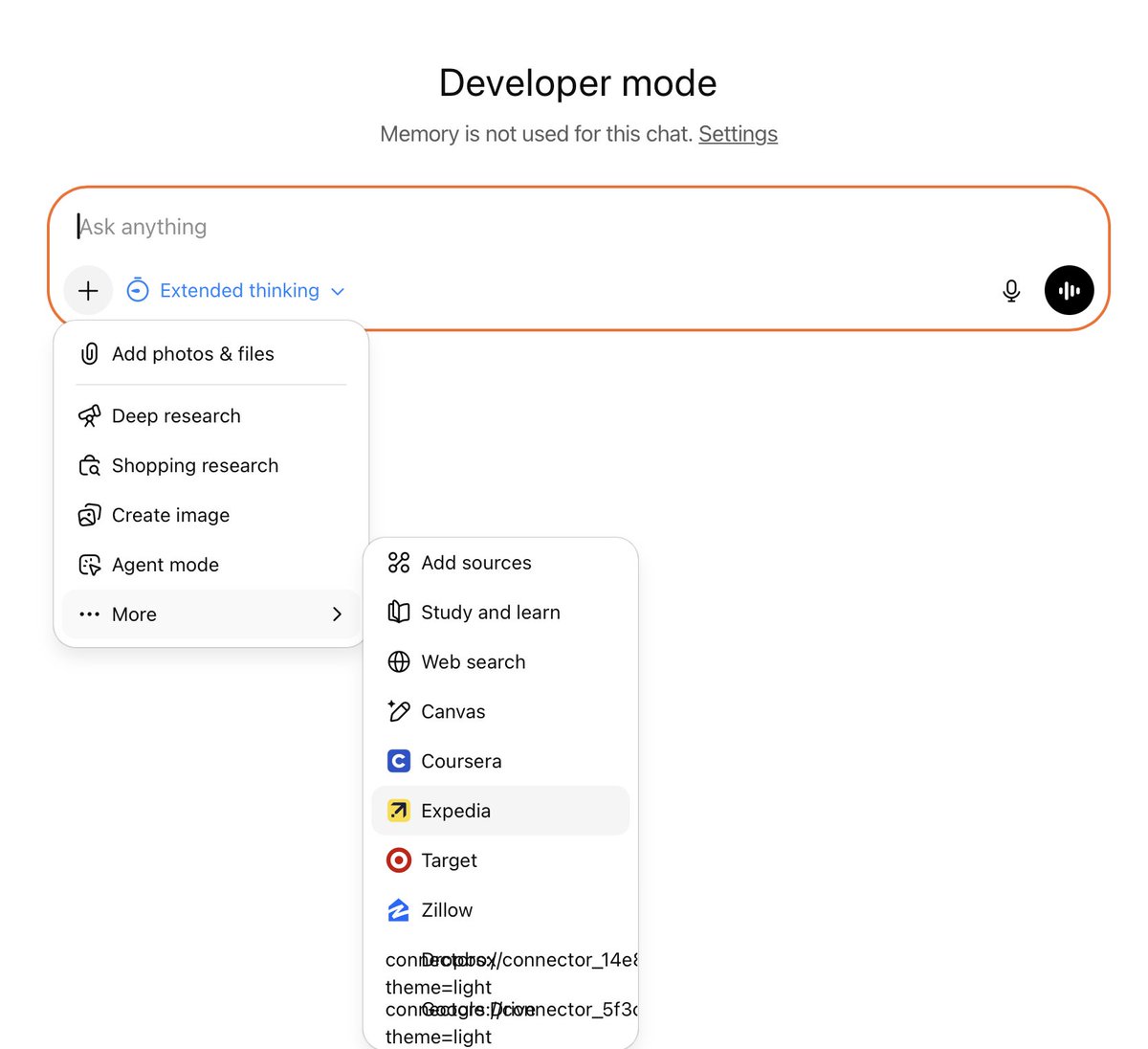Click the microphone dictation icon
Viewport: 1148px width, 1049px height.
click(x=1011, y=290)
